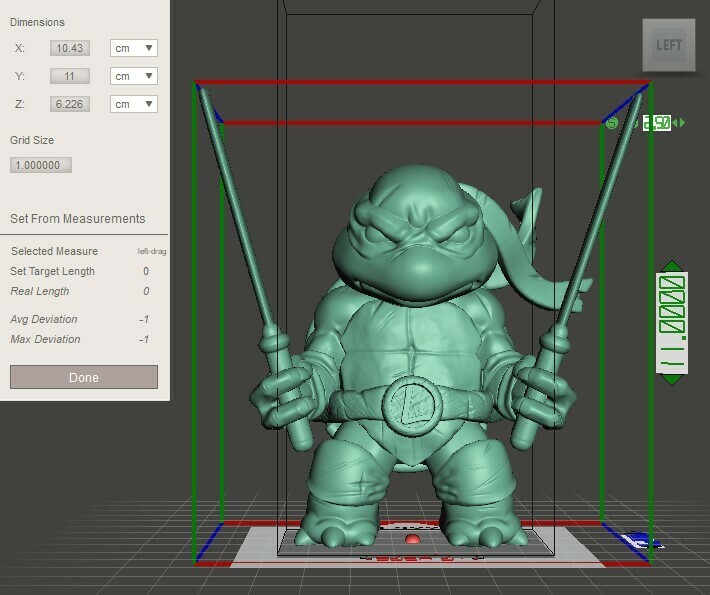This screenshot has width=710, height=595.
Task: Click the X dimension value field
Action: pos(70,48)
